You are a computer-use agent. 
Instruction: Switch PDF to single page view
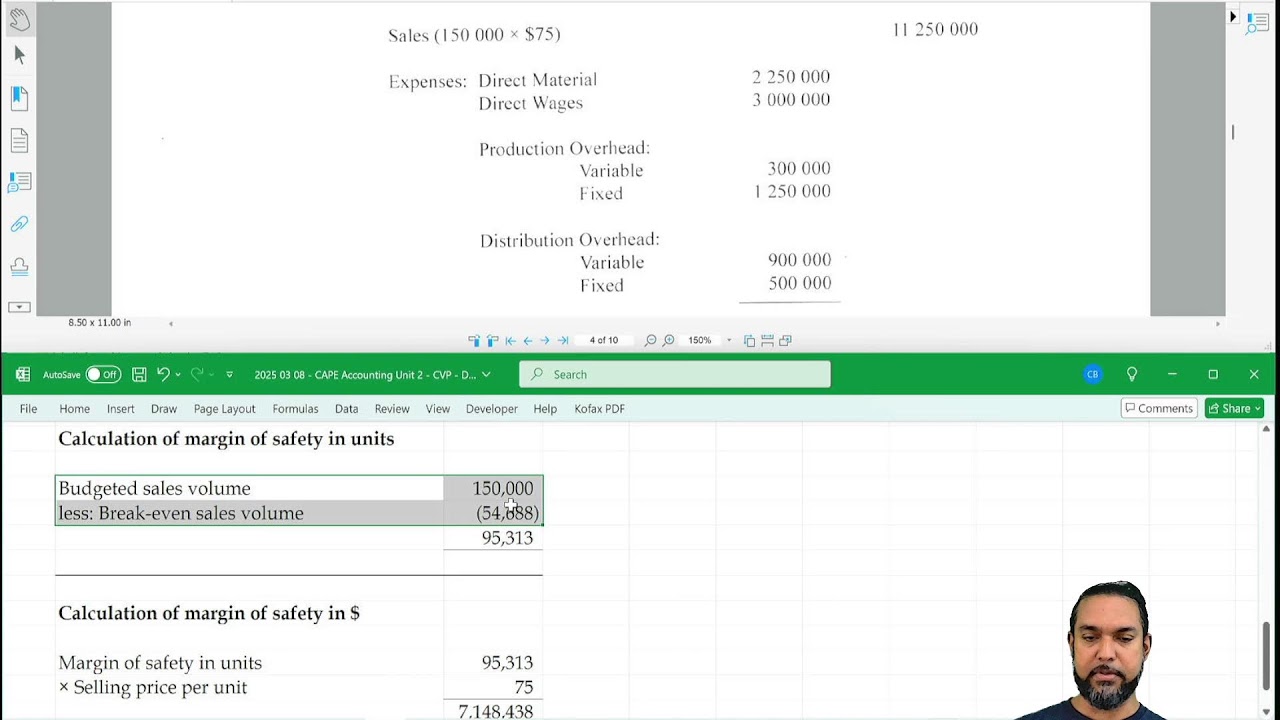[749, 341]
